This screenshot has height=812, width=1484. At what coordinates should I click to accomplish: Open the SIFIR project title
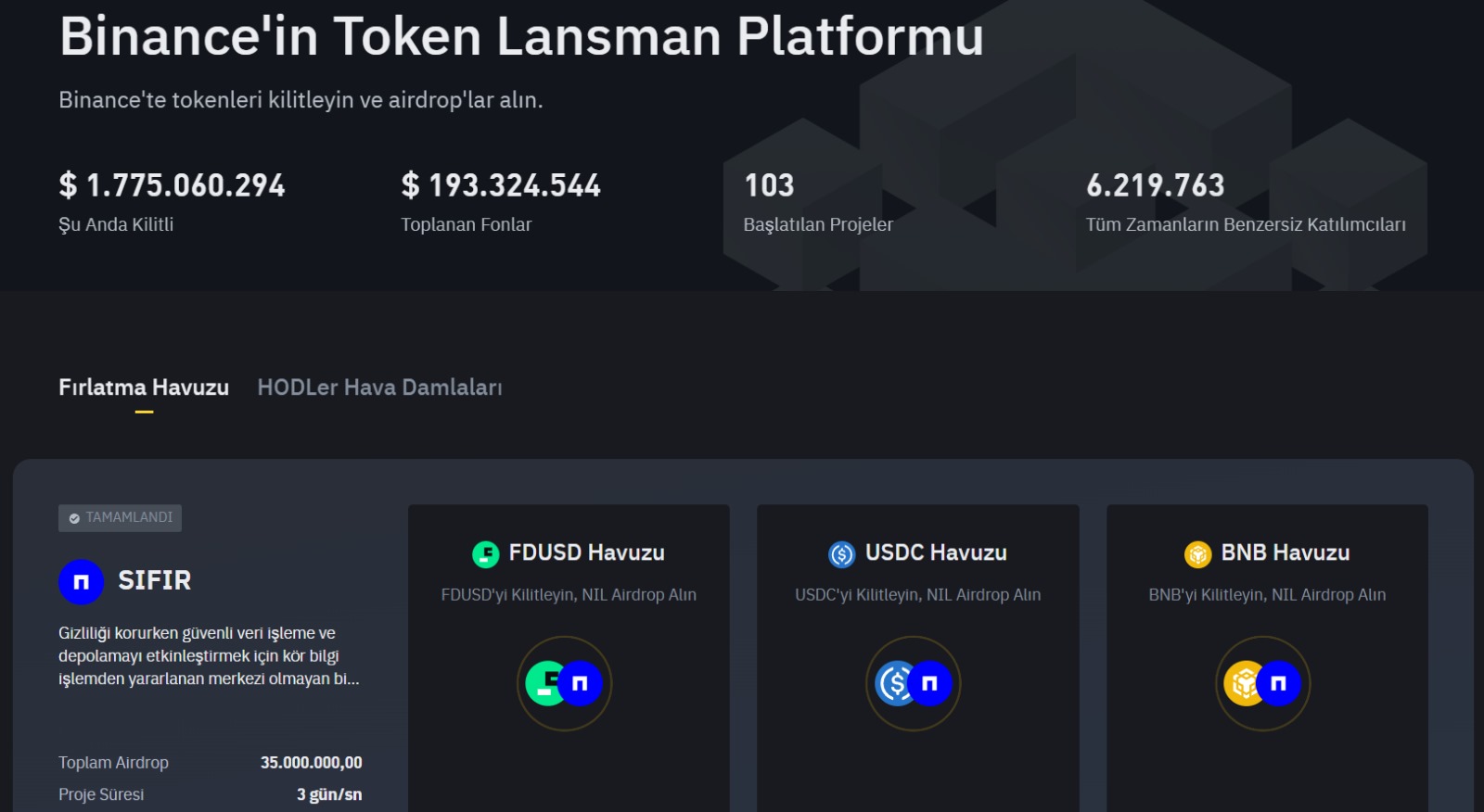click(154, 580)
